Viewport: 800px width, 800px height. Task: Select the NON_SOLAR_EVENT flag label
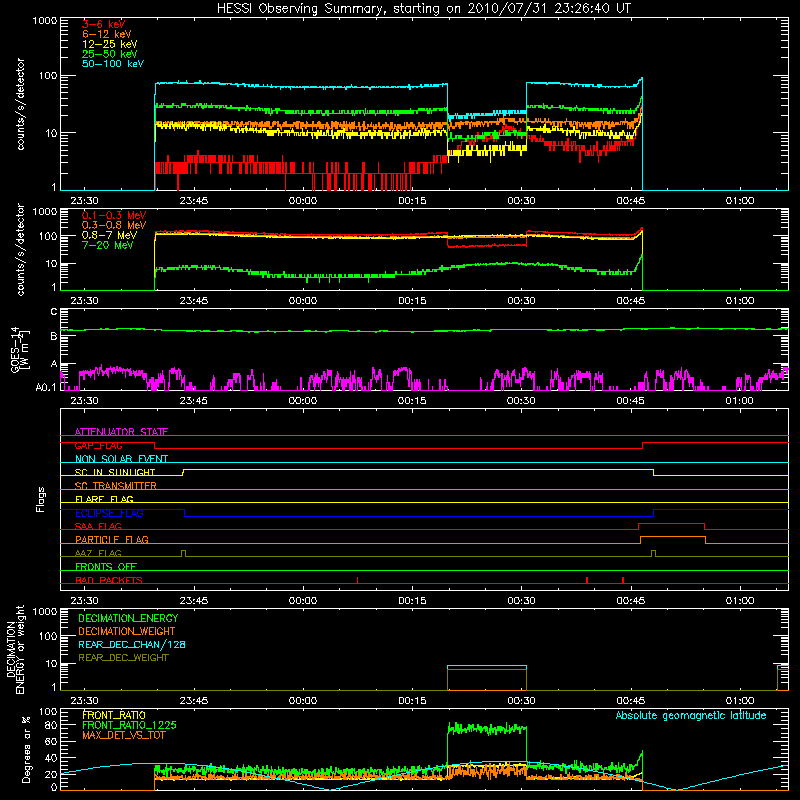coord(121,459)
